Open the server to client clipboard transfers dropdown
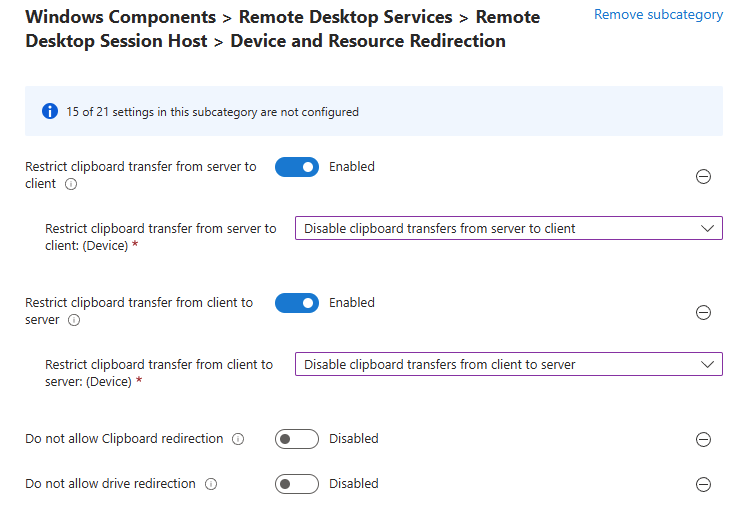Viewport: 729px width, 506px height. [508, 229]
